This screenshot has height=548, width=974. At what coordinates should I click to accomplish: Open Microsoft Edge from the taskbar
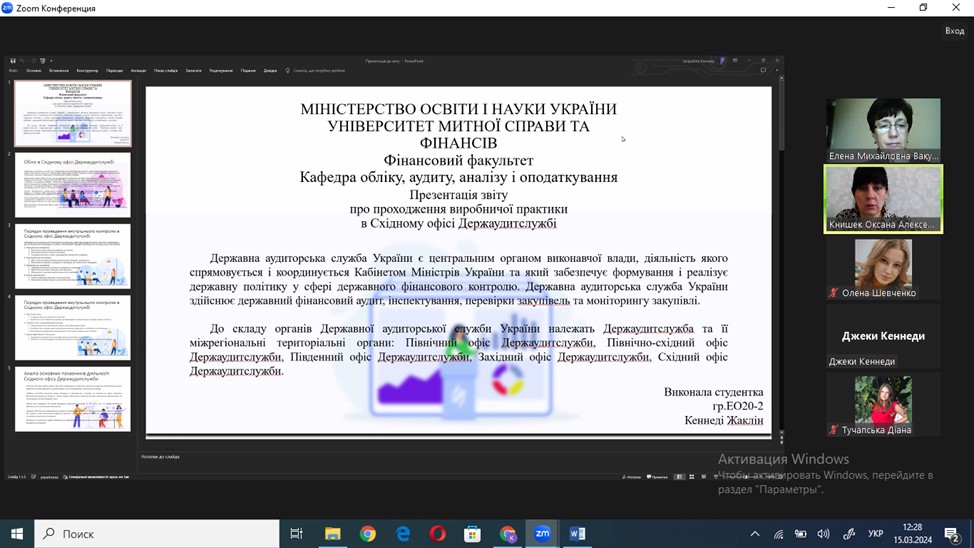click(x=403, y=534)
